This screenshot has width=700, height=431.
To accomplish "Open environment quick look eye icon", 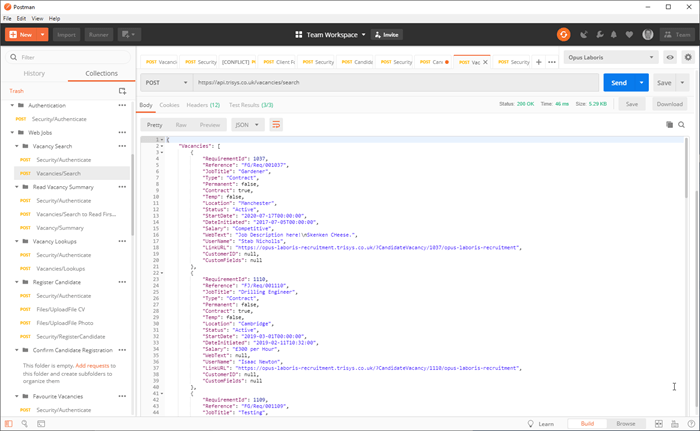I will click(670, 57).
